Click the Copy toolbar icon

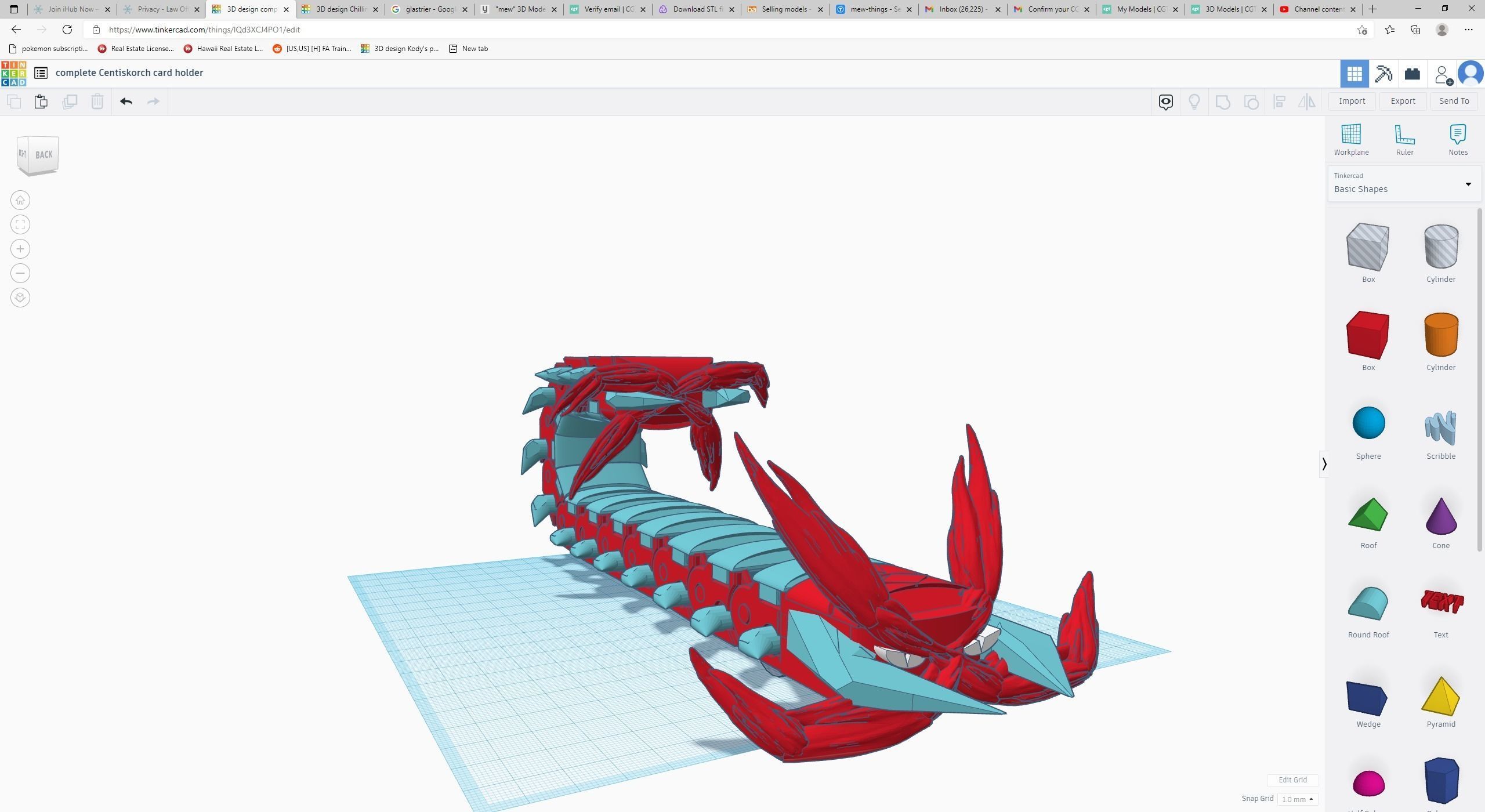[x=14, y=101]
